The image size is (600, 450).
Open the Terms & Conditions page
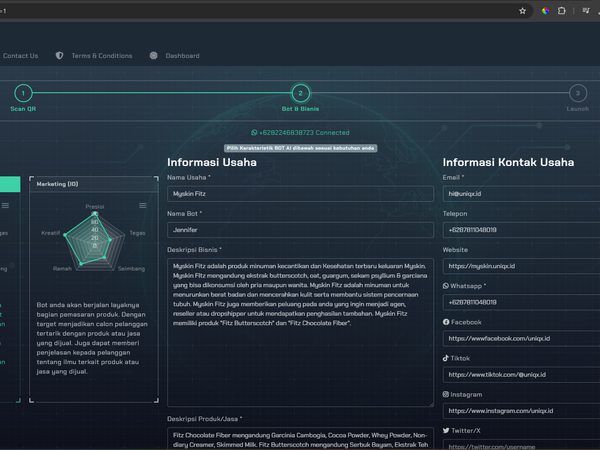[102, 56]
